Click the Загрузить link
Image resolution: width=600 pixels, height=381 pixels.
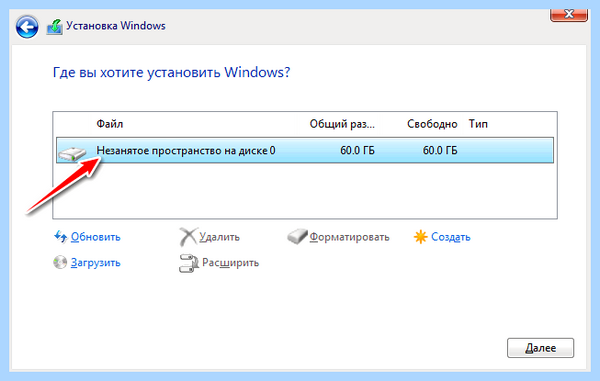click(96, 263)
